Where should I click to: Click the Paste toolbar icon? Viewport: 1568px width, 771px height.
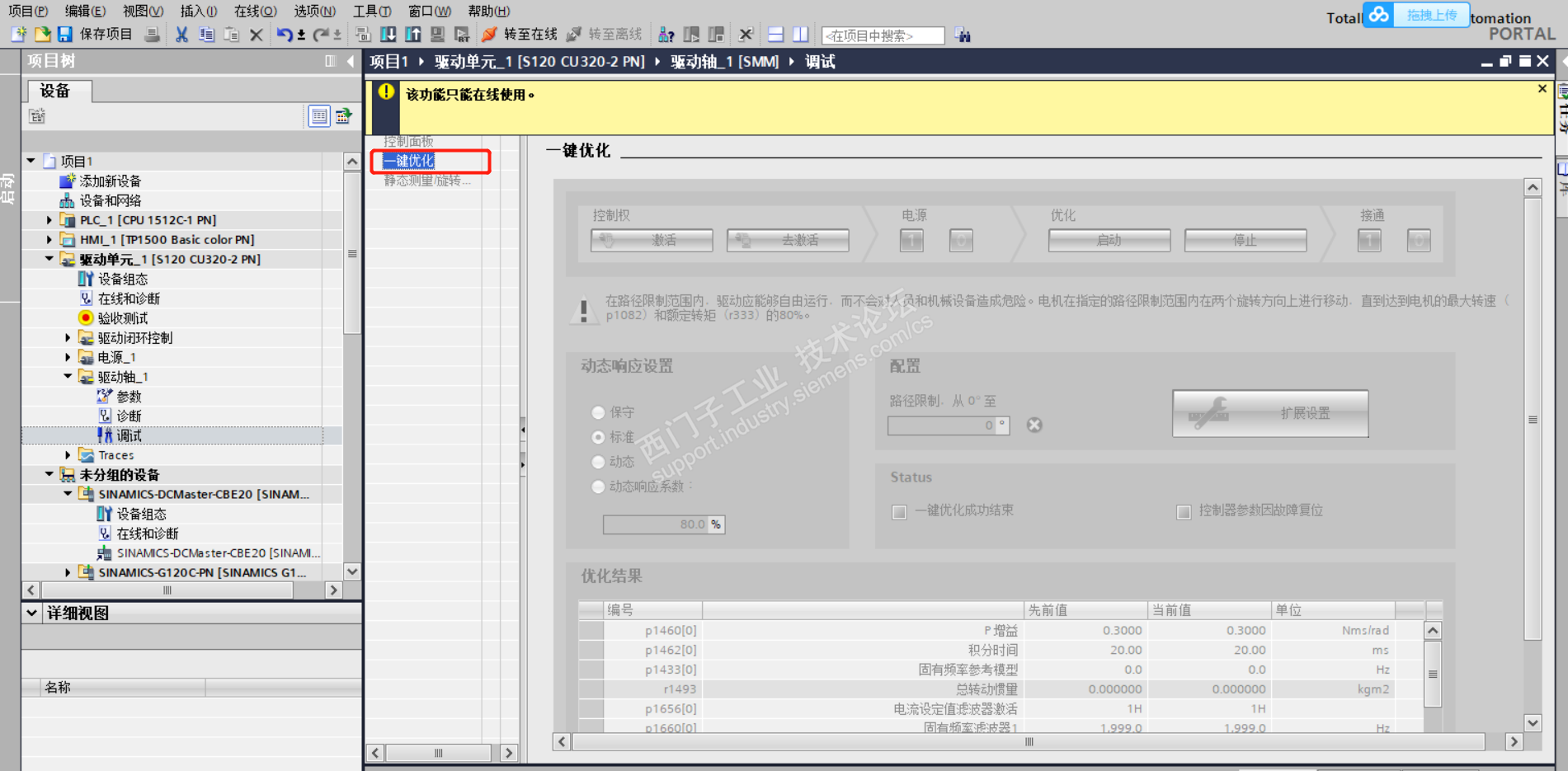click(x=232, y=35)
